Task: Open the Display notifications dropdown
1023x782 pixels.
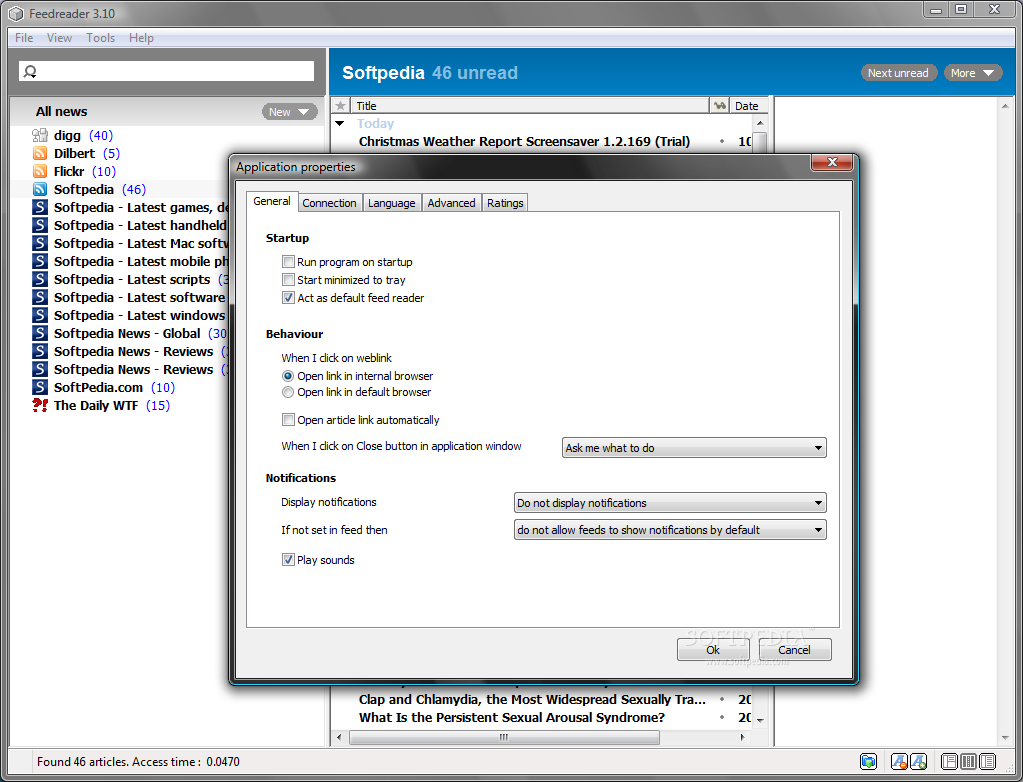Action: coord(670,503)
